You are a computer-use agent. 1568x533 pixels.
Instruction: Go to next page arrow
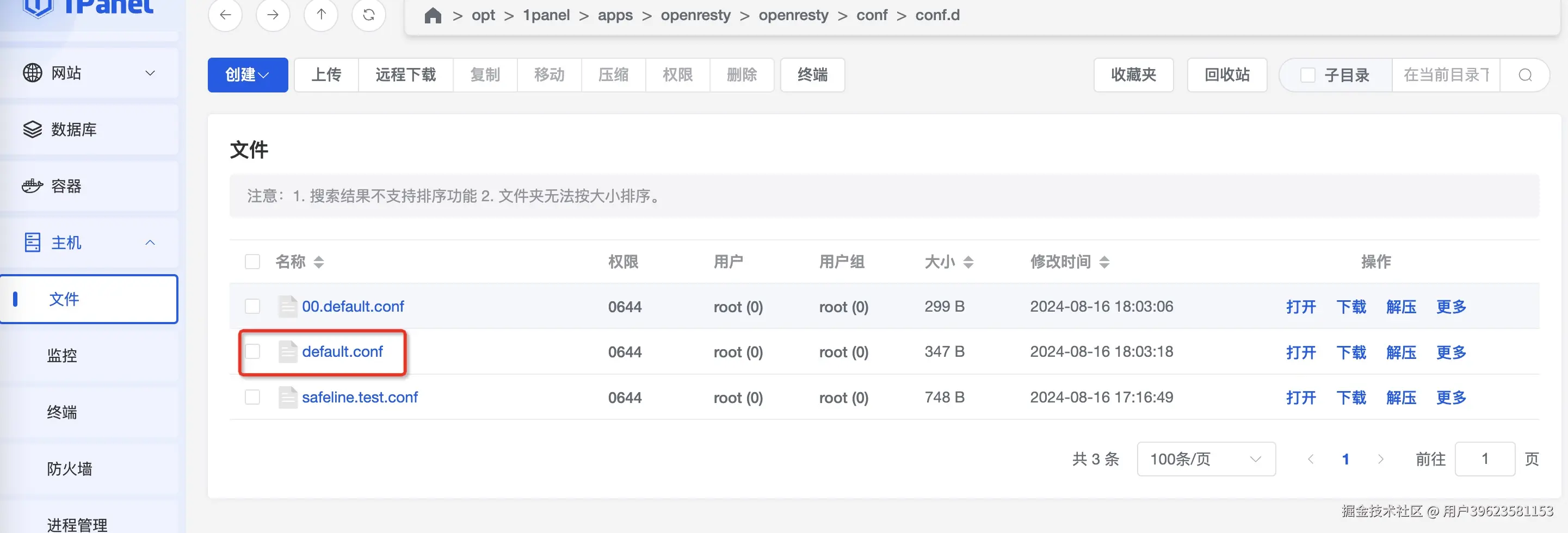click(x=1380, y=459)
